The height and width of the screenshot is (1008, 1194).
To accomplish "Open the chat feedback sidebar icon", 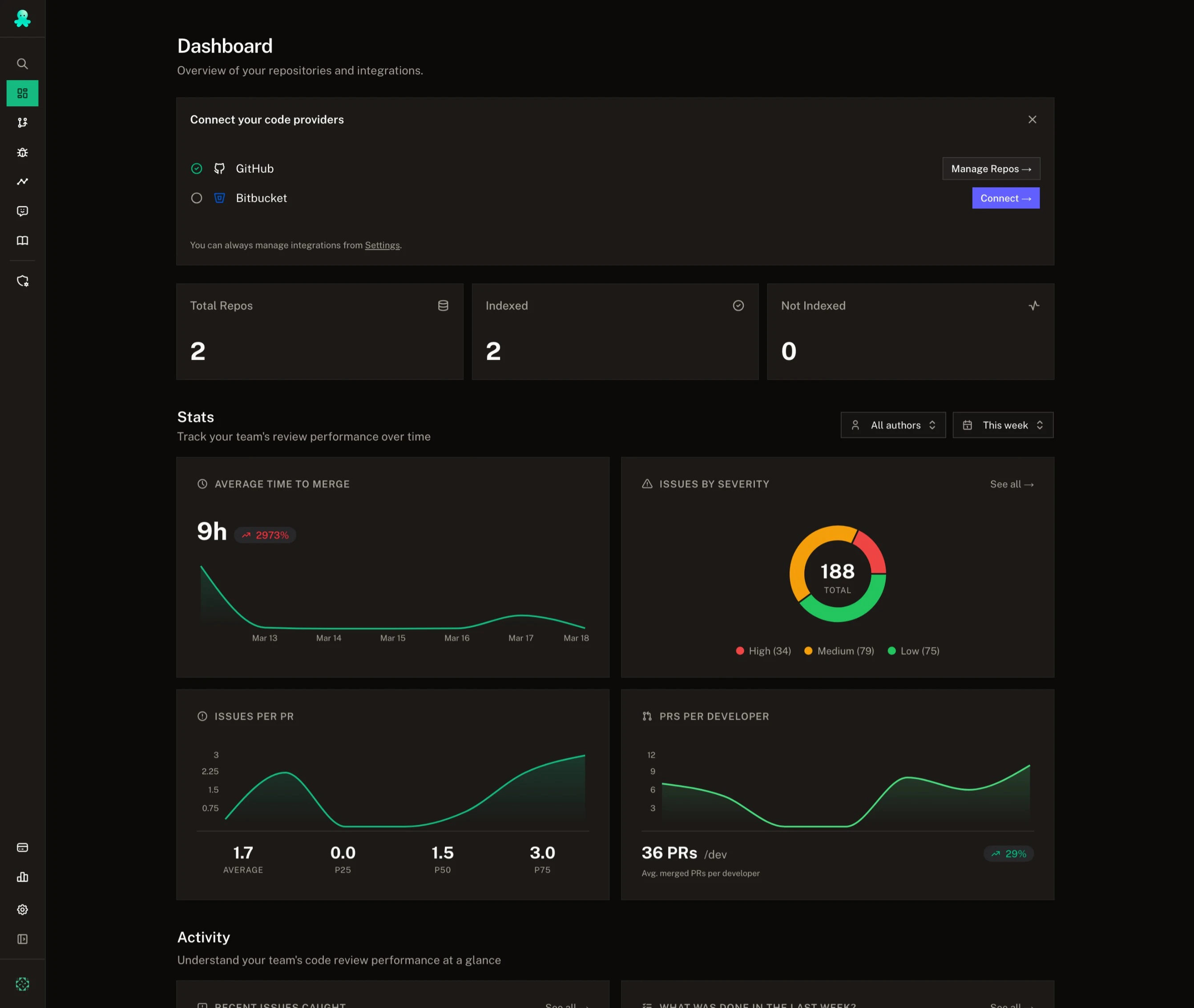I will coord(22,211).
